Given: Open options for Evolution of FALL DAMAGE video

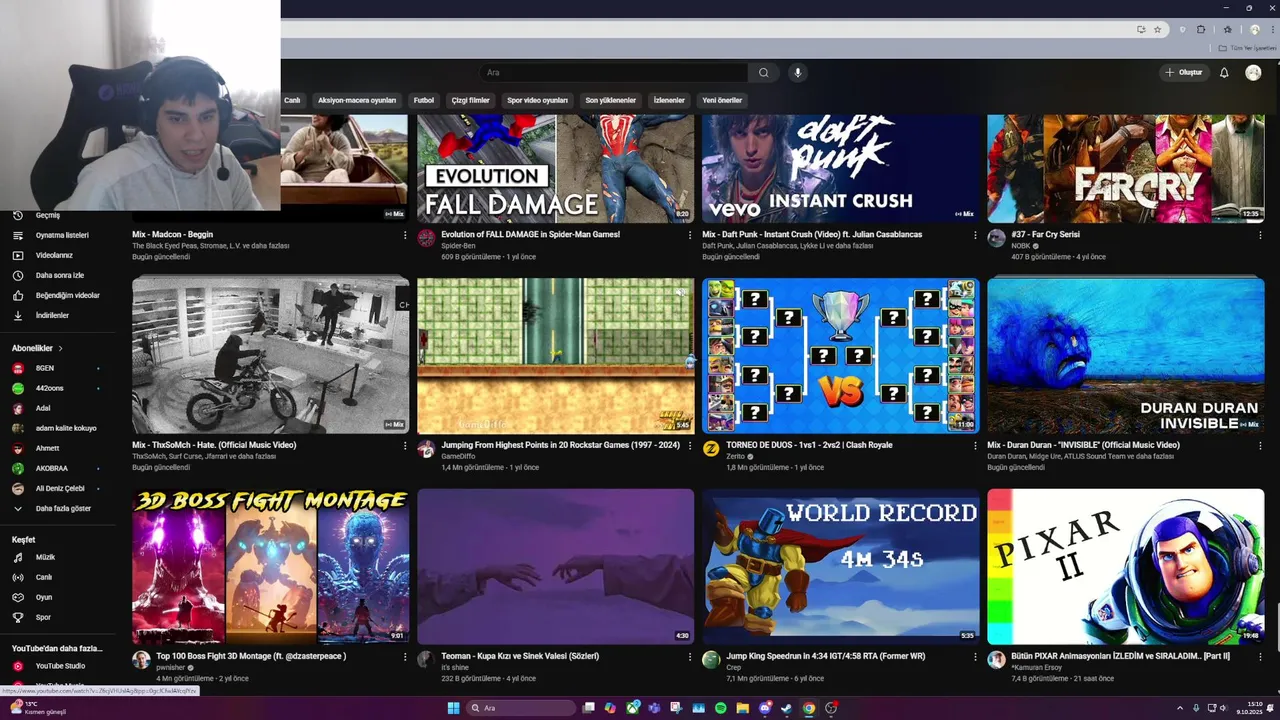Looking at the screenshot, I should [690, 235].
